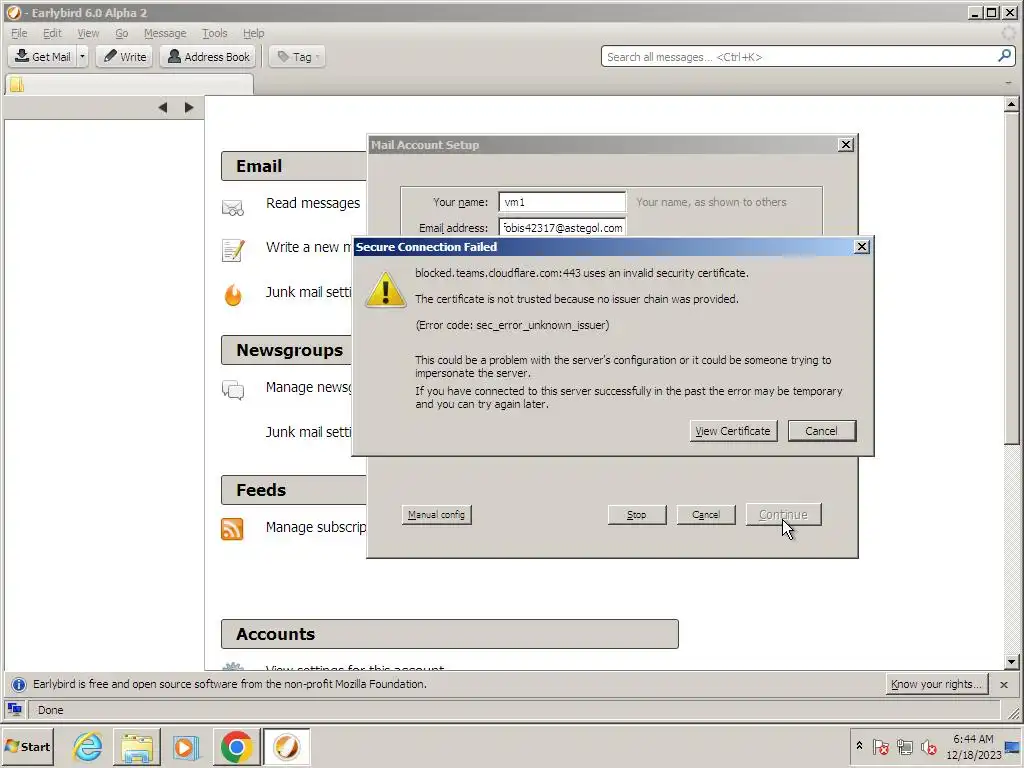The height and width of the screenshot is (768, 1024).
Task: Click the warning triangle icon
Action: [385, 290]
